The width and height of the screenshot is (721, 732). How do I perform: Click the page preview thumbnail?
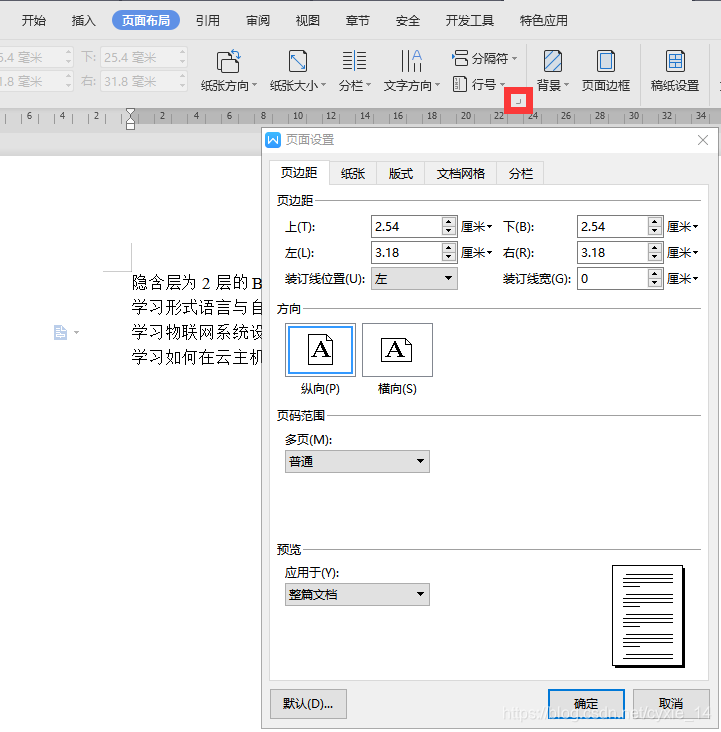648,616
